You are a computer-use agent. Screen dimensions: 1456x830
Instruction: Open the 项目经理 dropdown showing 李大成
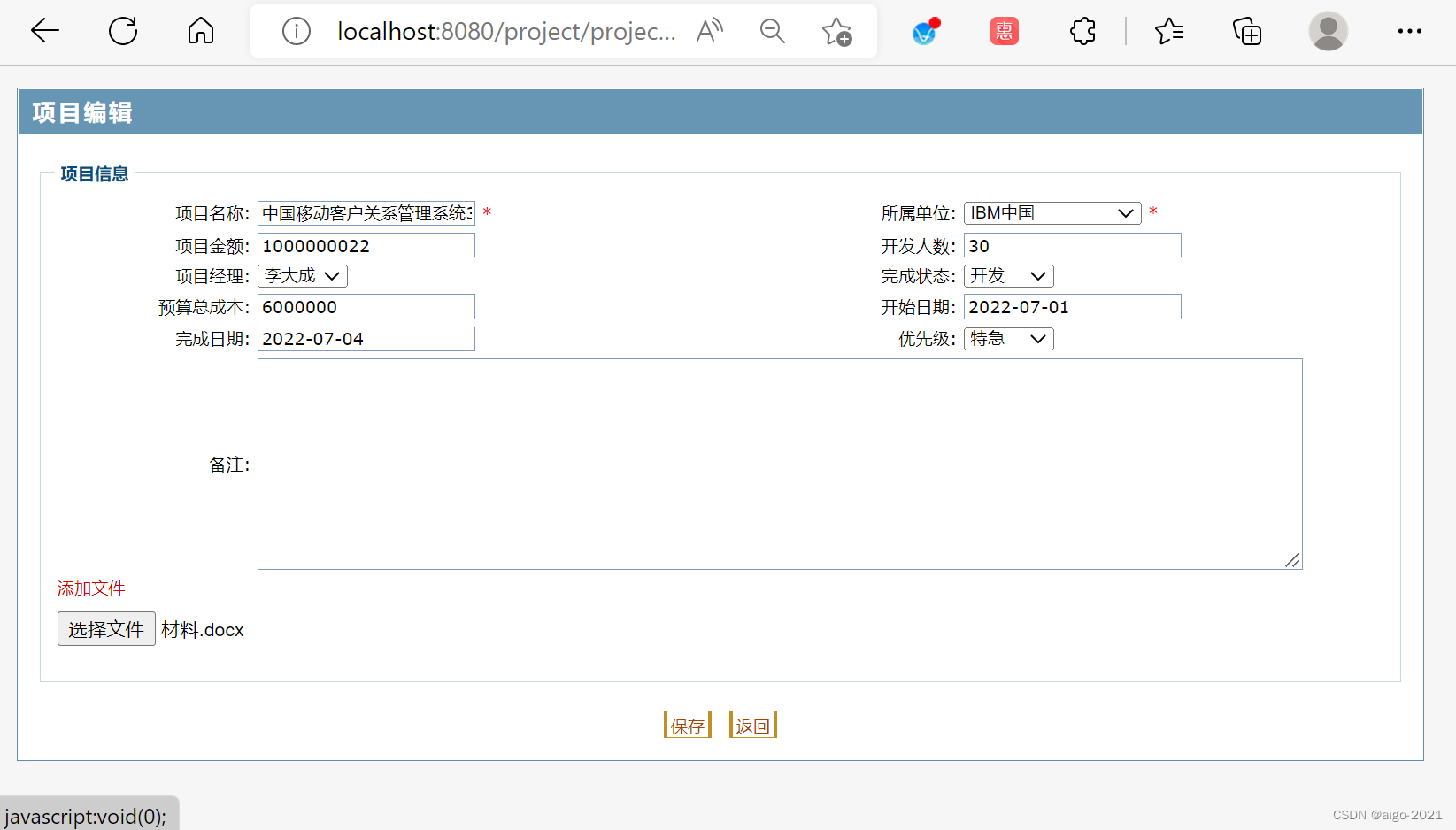pyautogui.click(x=303, y=276)
